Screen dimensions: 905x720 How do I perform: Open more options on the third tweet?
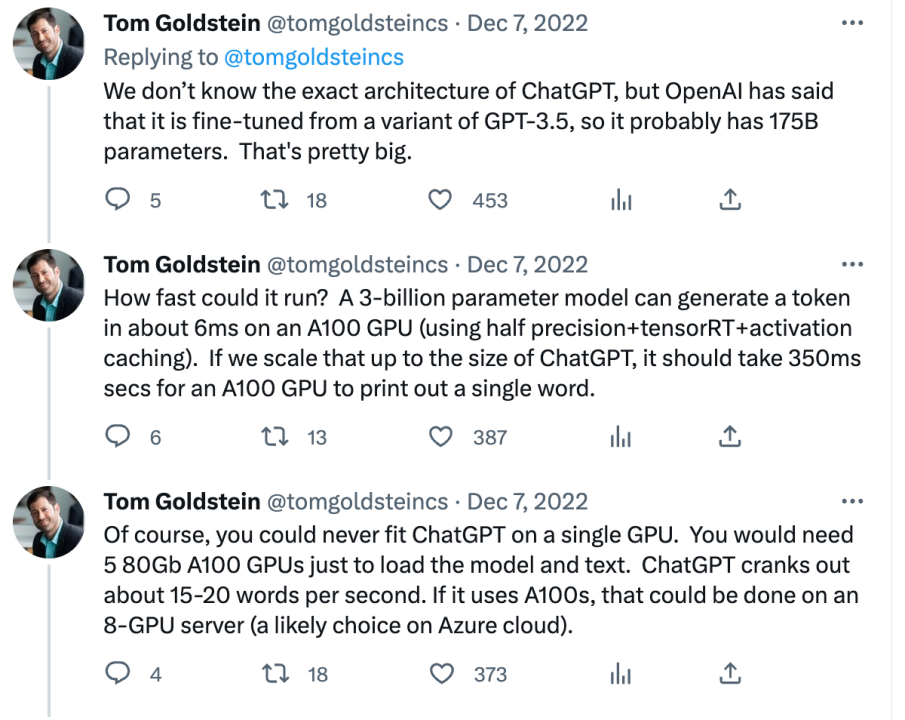[852, 502]
